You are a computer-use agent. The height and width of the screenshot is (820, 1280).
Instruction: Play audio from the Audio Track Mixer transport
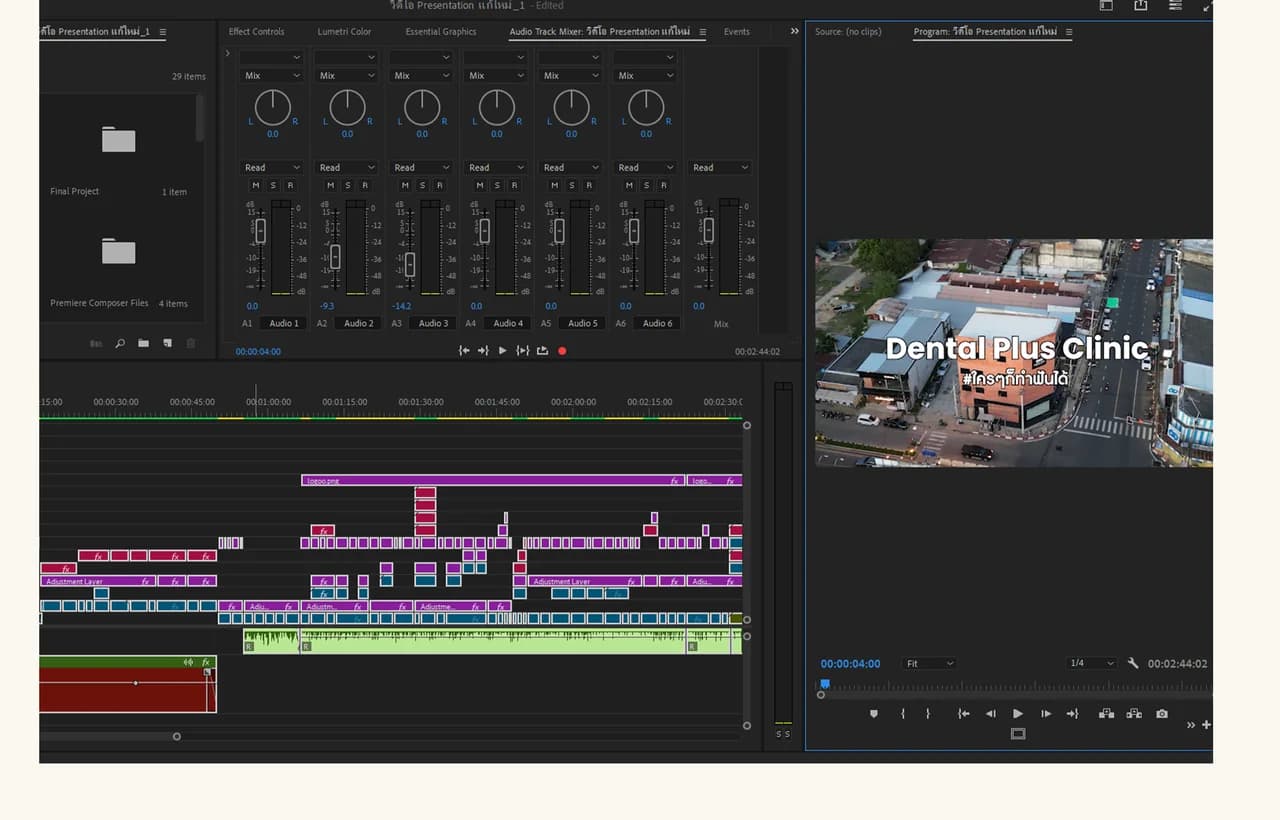click(502, 351)
